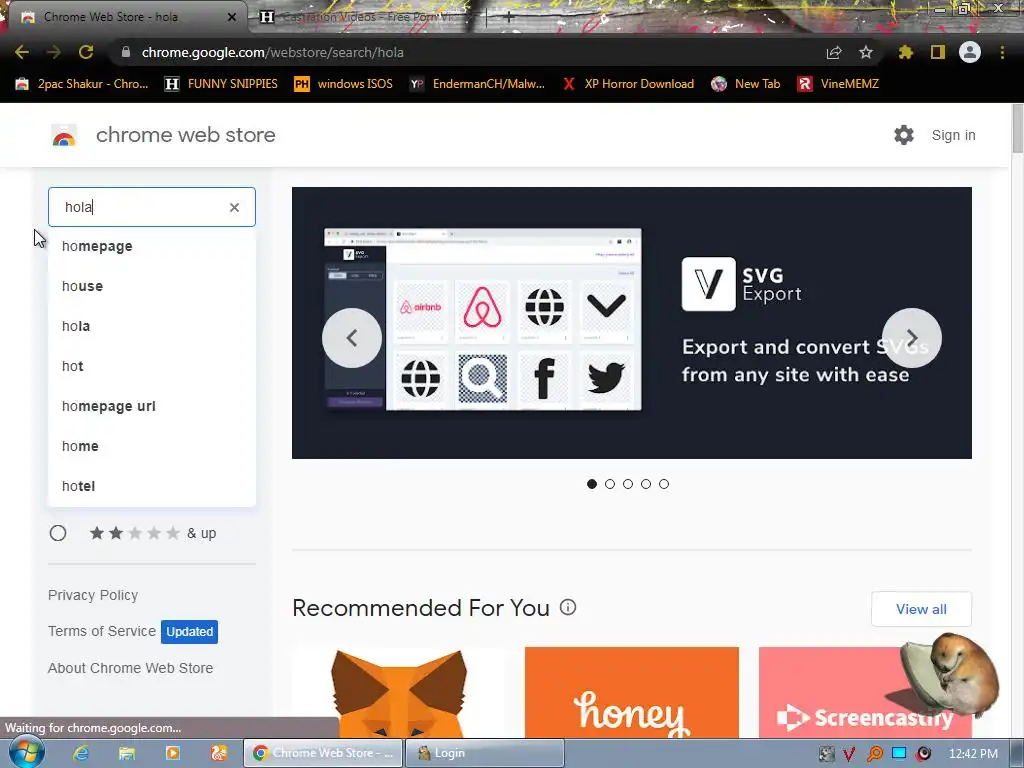The width and height of the screenshot is (1024, 768).
Task: Choose 'house' search suggestion
Action: [152, 286]
